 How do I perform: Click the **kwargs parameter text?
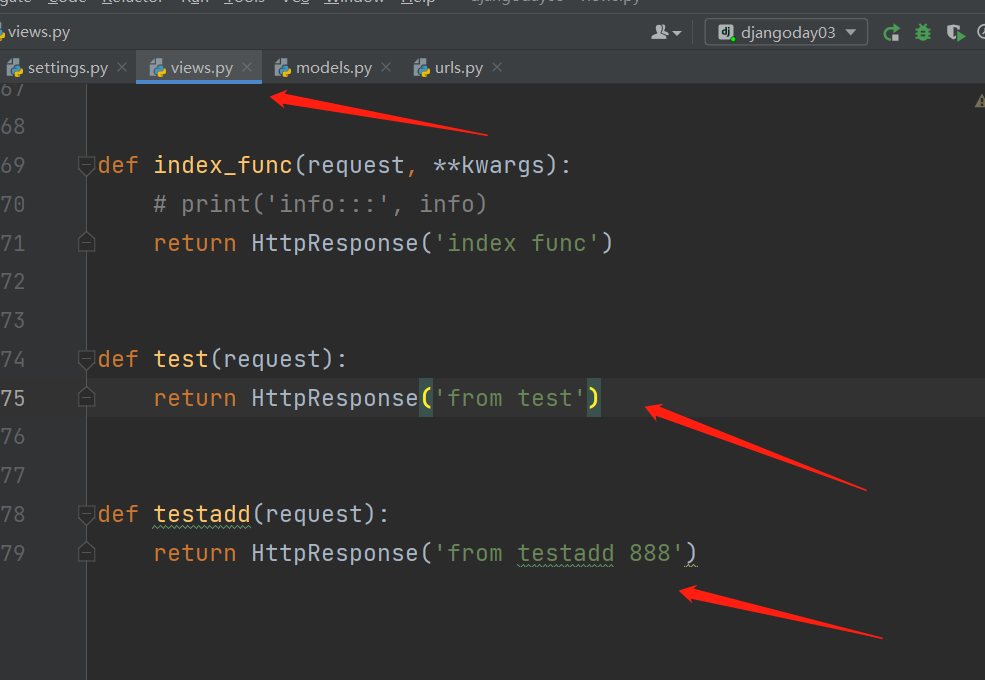(489, 165)
